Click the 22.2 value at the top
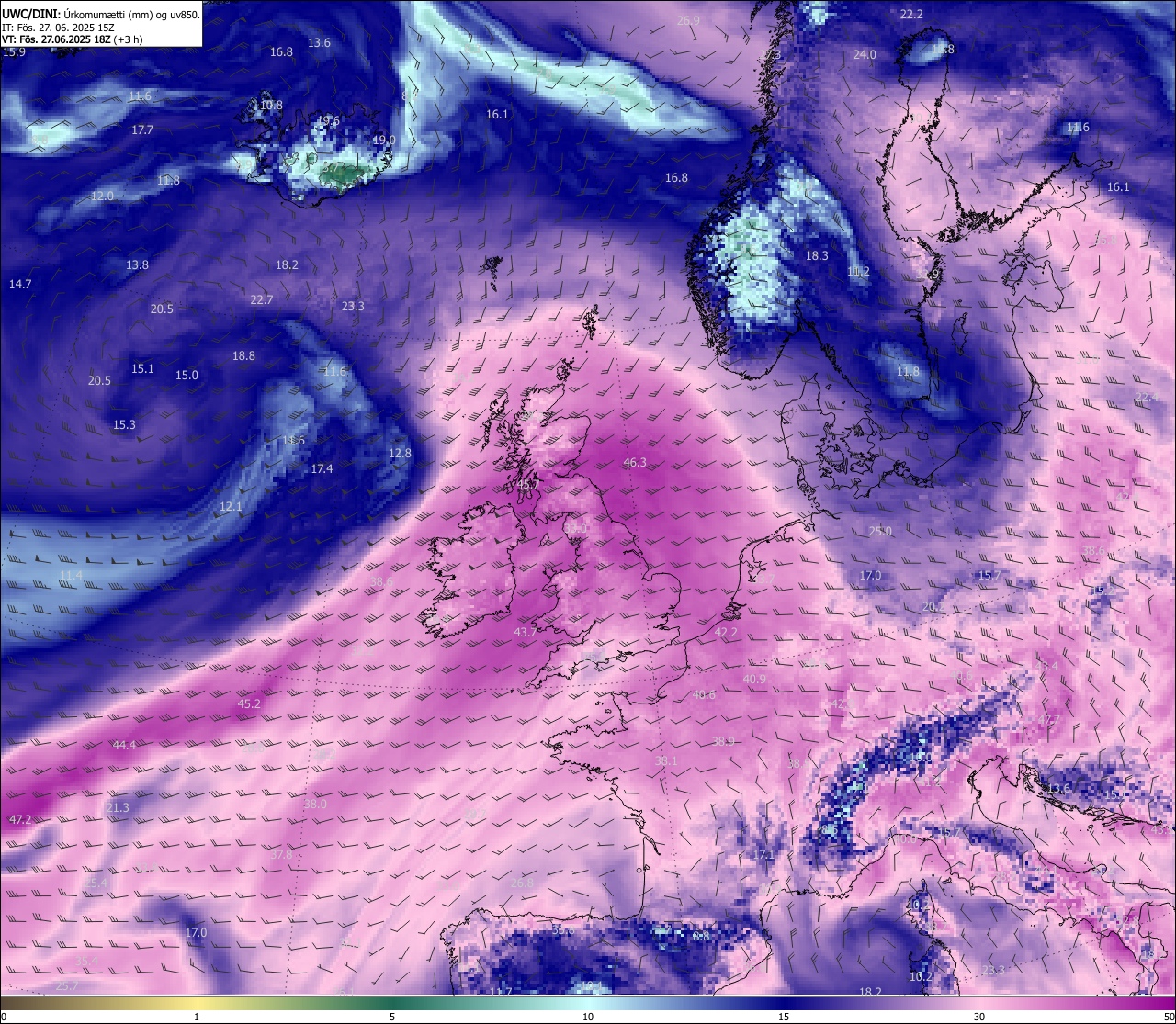This screenshot has width=1176, height=1024. click(911, 15)
